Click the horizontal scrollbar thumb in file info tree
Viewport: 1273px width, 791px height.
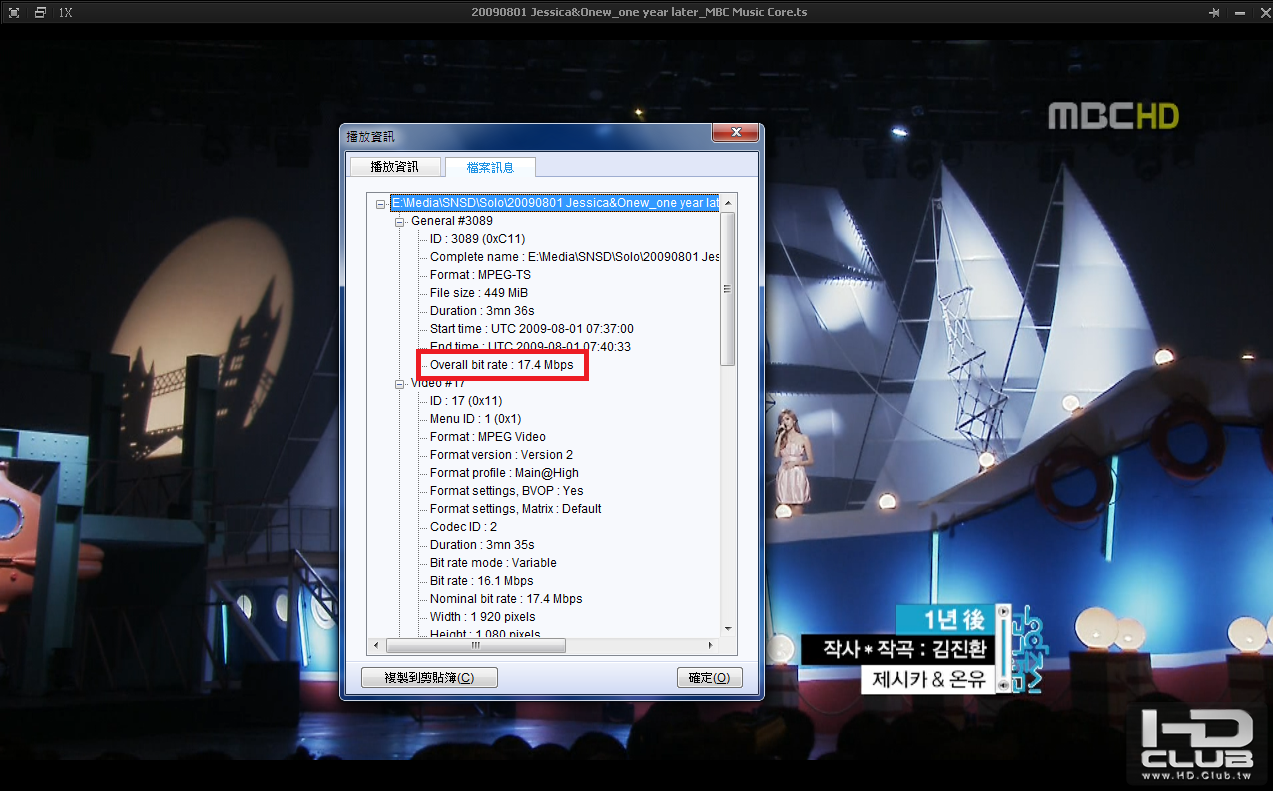coord(476,645)
